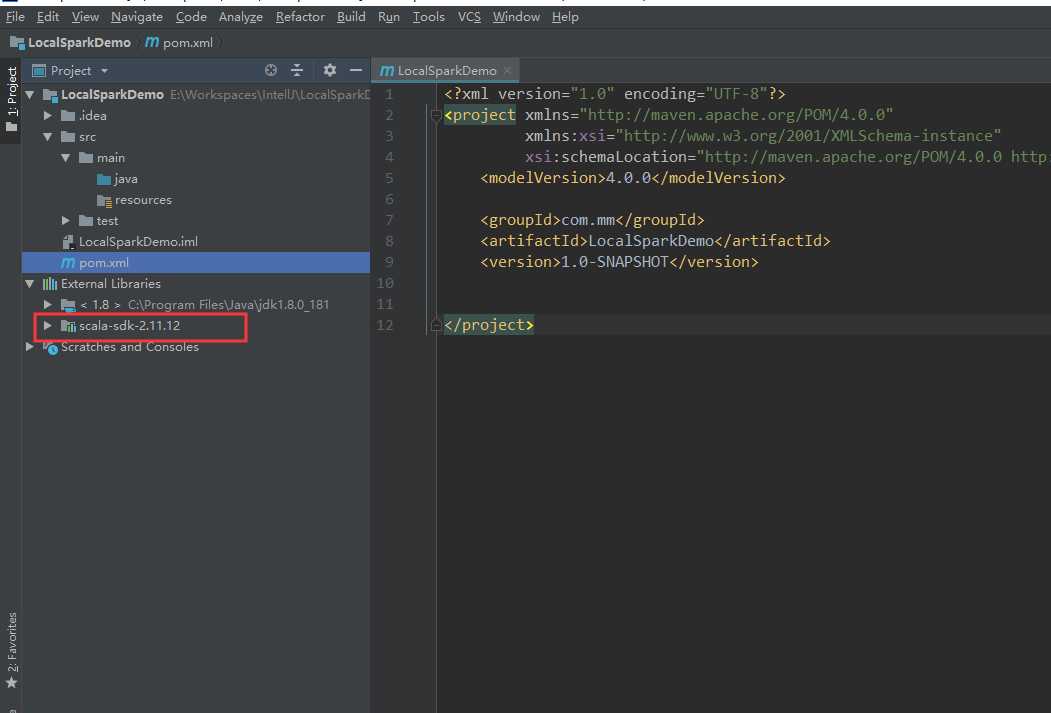Expand the JDK 1.8 library arrow
Image resolution: width=1051 pixels, height=713 pixels.
point(48,305)
